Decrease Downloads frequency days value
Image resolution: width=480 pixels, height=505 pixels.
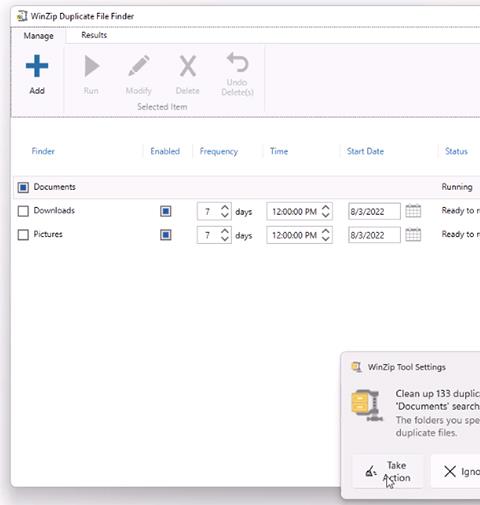point(225,215)
